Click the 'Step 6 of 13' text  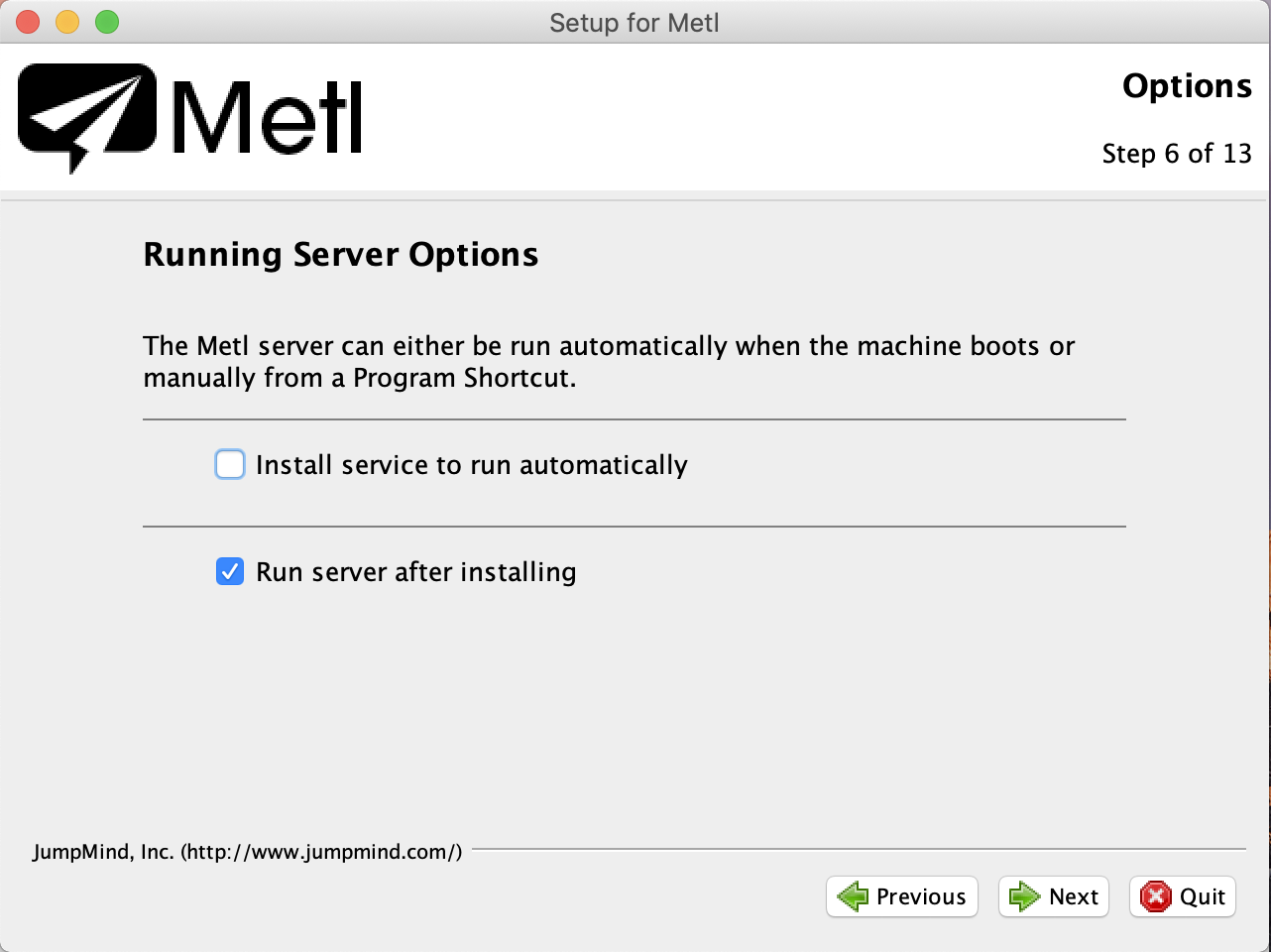[x=1177, y=154]
